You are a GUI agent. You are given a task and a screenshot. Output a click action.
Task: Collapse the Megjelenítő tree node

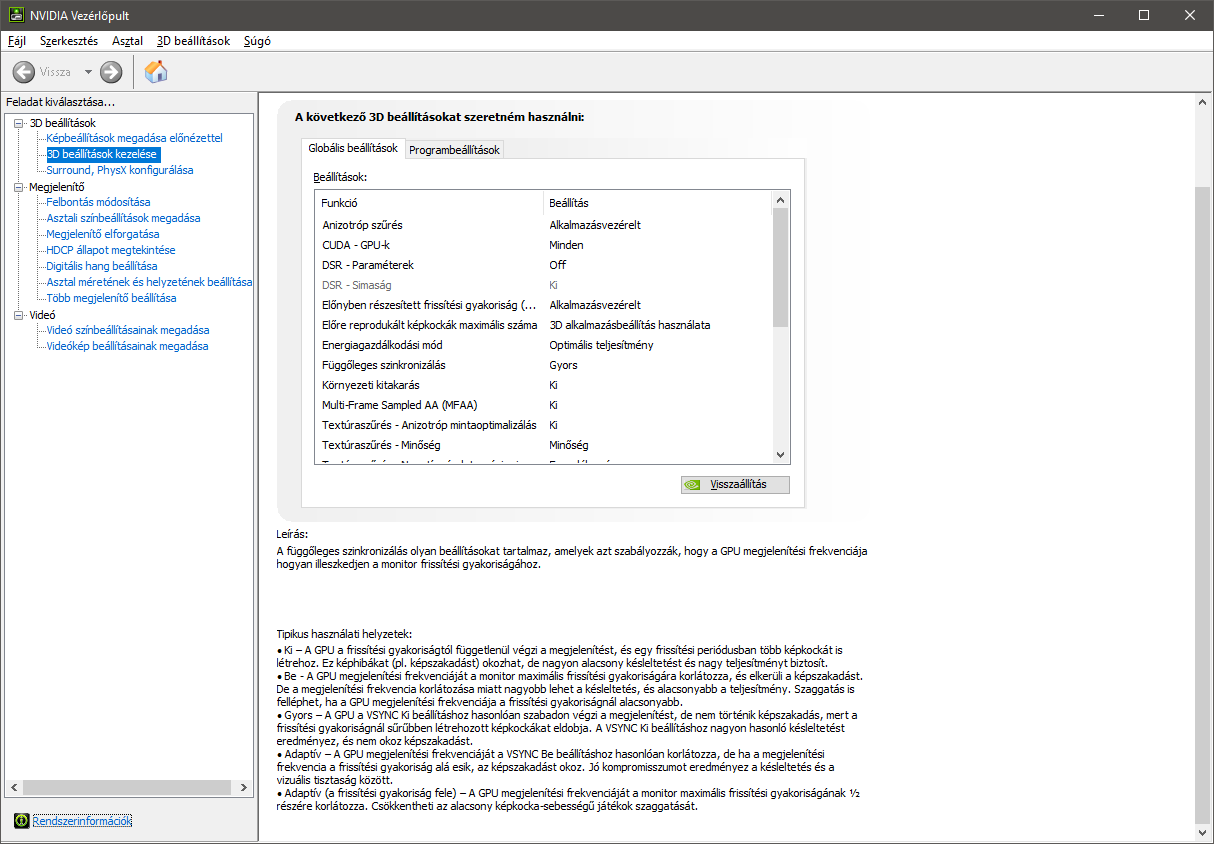coord(19,187)
